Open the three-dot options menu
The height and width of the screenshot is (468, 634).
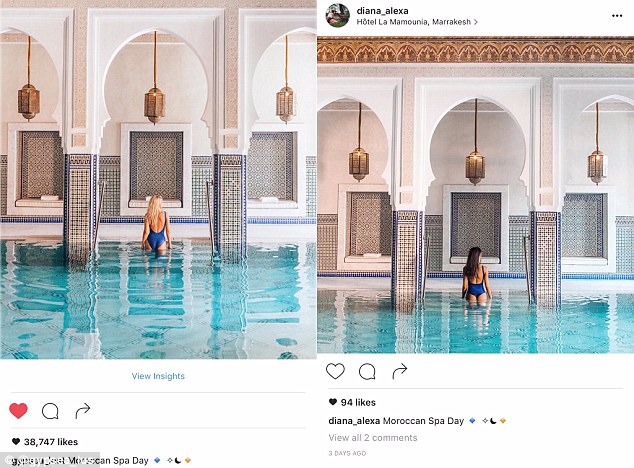[617, 16]
